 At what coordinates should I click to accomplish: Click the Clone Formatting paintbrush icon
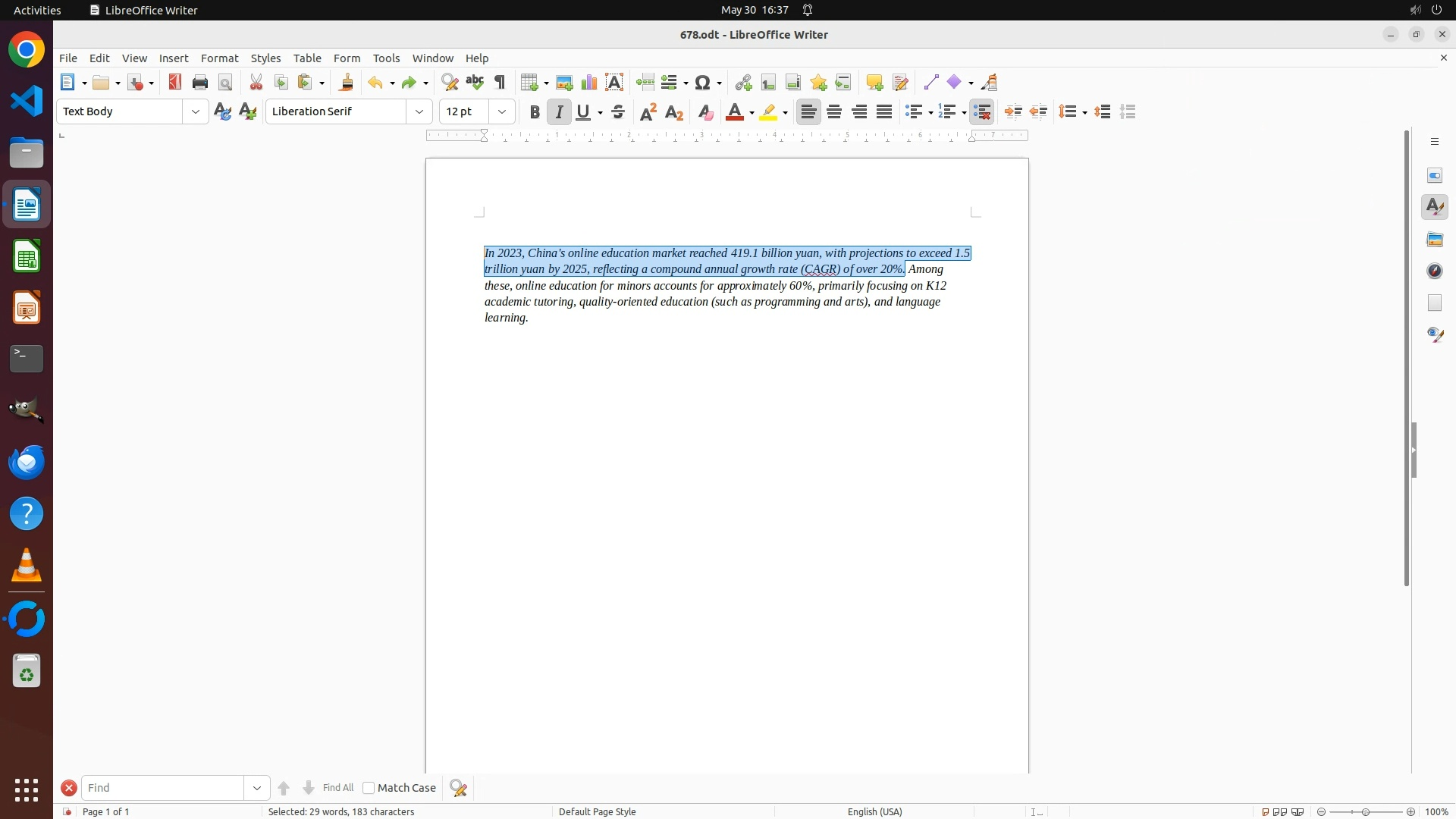(347, 83)
